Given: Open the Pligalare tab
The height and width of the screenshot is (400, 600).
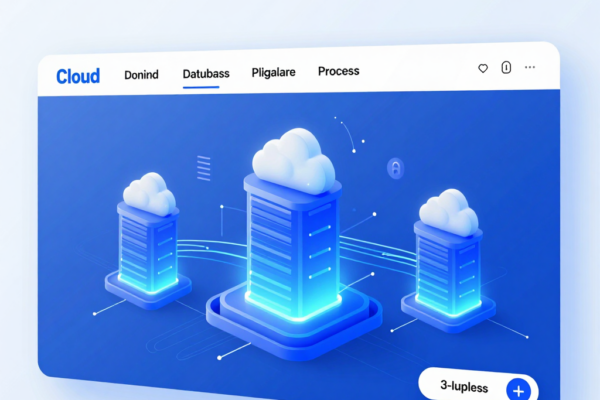Looking at the screenshot, I should coord(273,72).
